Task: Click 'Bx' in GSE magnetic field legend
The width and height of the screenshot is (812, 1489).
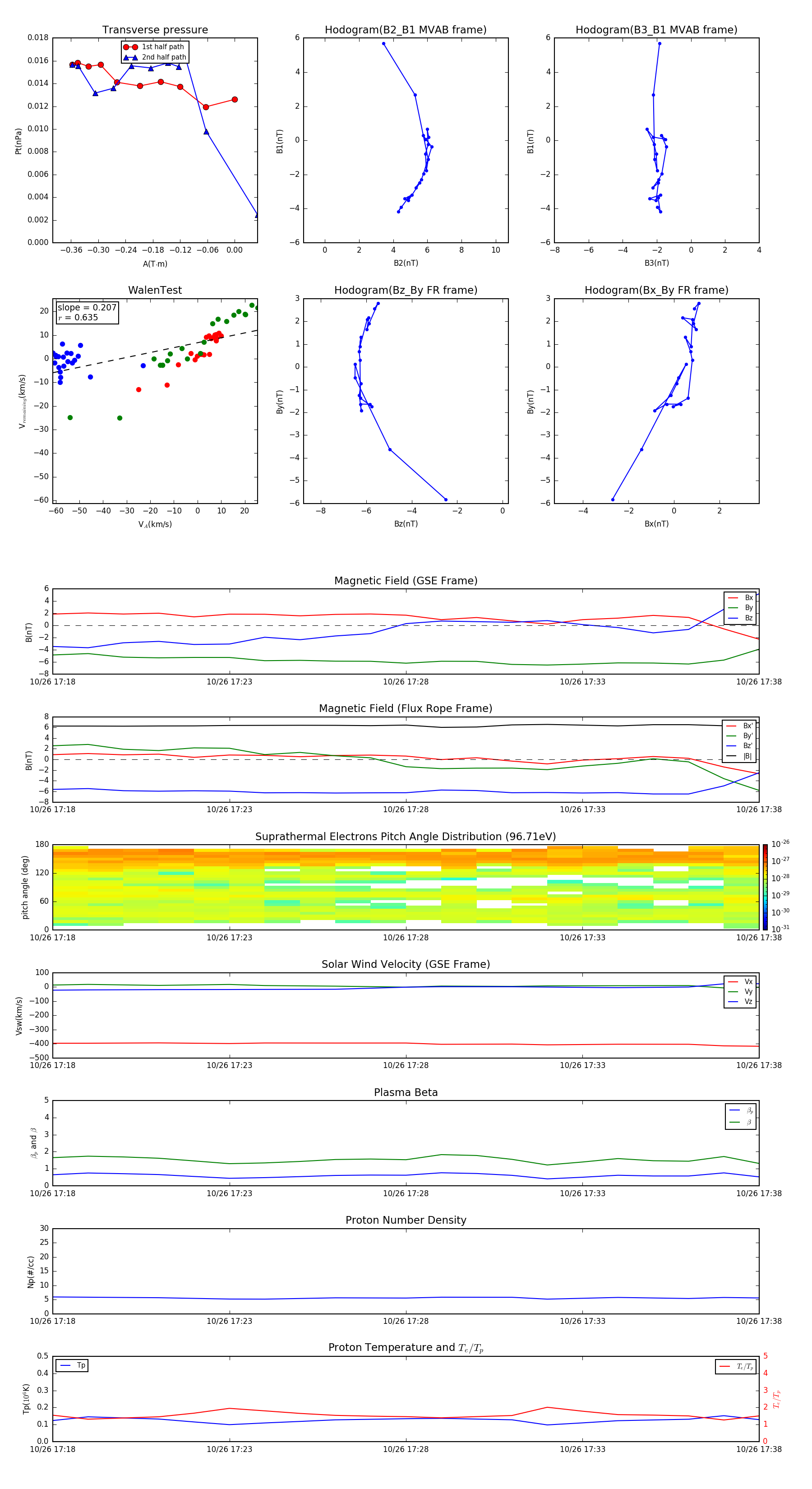Action: click(x=748, y=598)
